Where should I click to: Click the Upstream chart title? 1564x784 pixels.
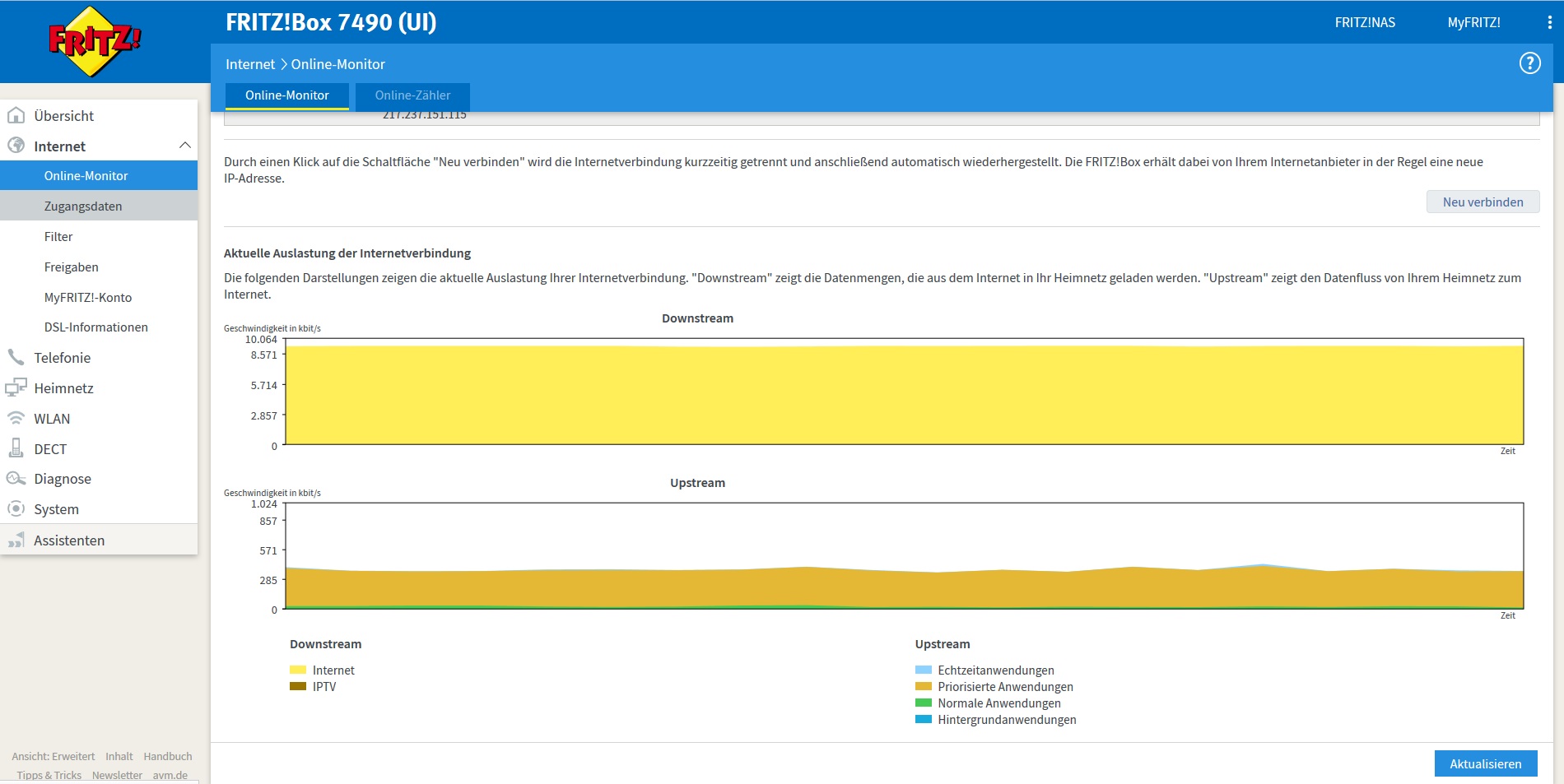697,483
